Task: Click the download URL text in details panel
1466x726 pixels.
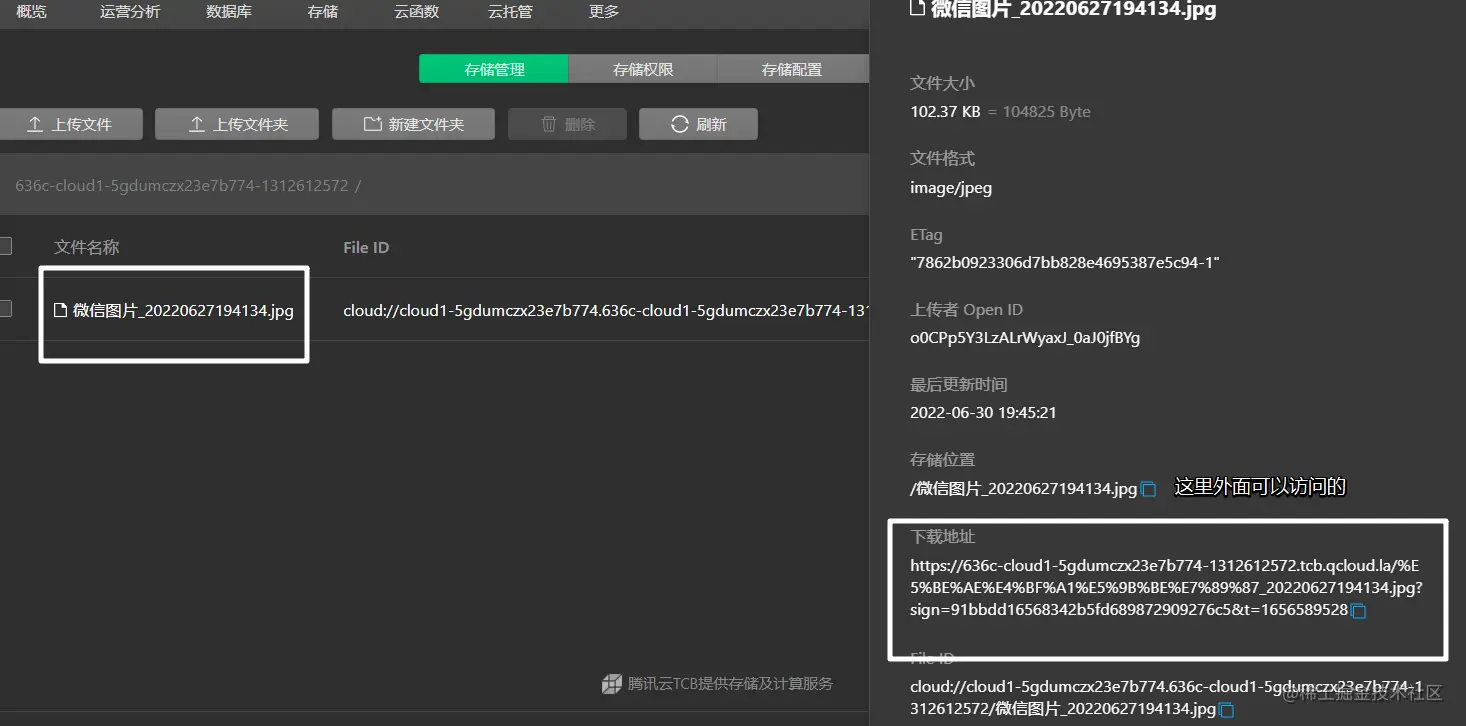Action: tap(1166, 587)
